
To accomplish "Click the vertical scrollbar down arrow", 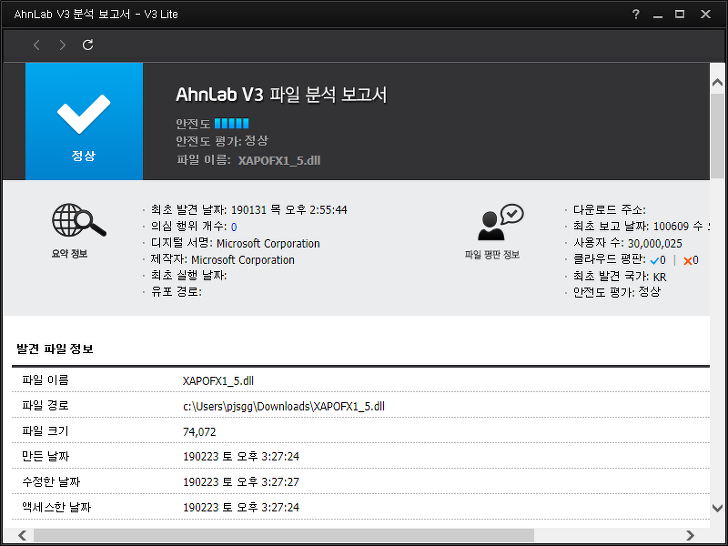I will coord(717,508).
